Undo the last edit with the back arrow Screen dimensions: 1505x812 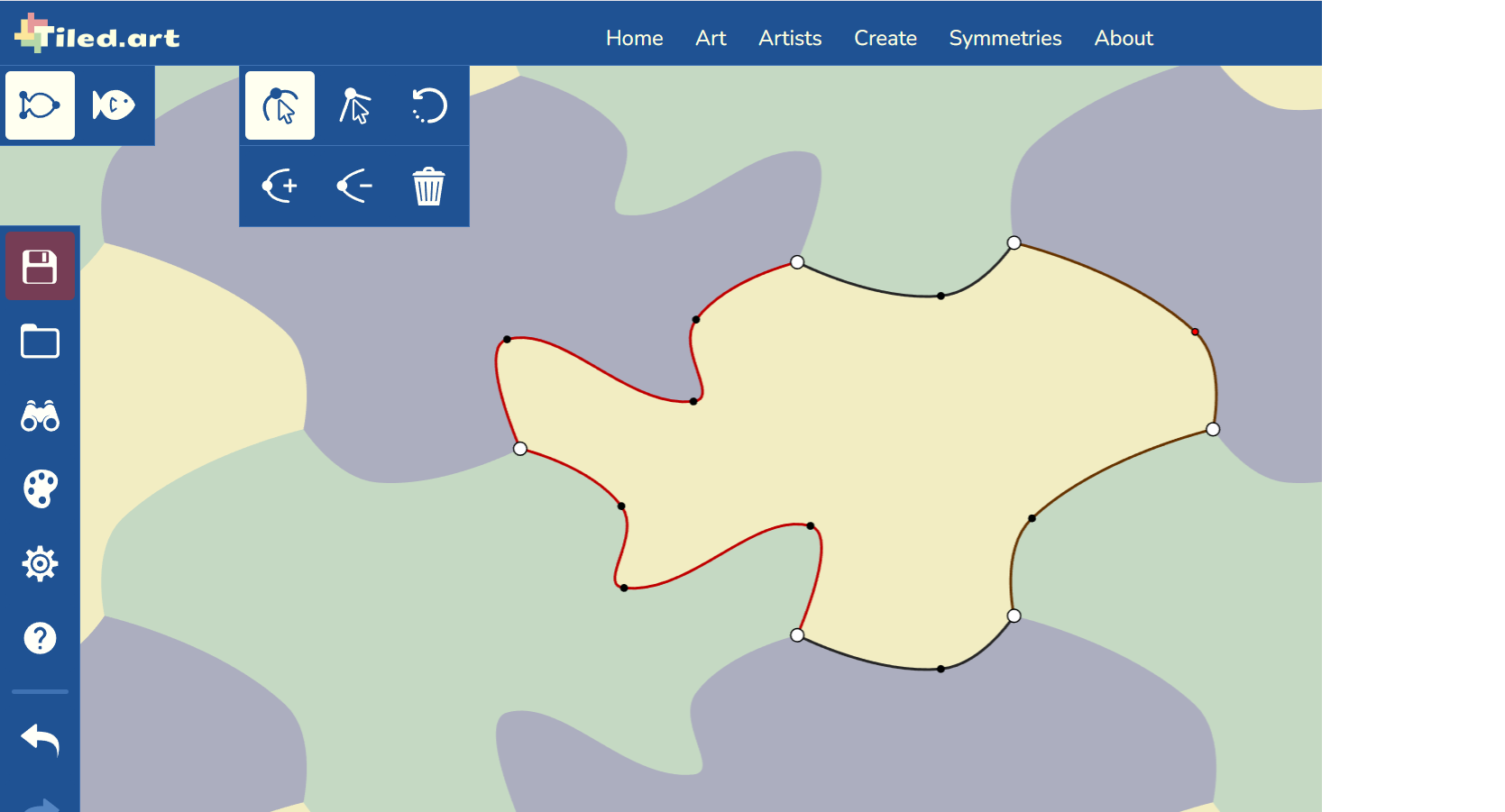(x=40, y=739)
